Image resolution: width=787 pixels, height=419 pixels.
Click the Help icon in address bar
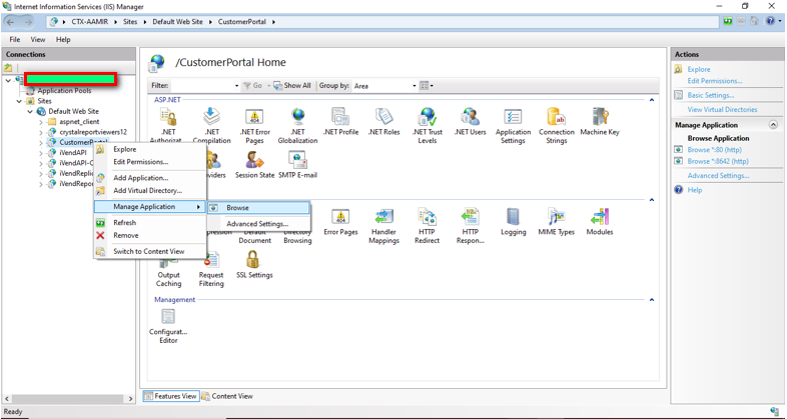pos(770,21)
